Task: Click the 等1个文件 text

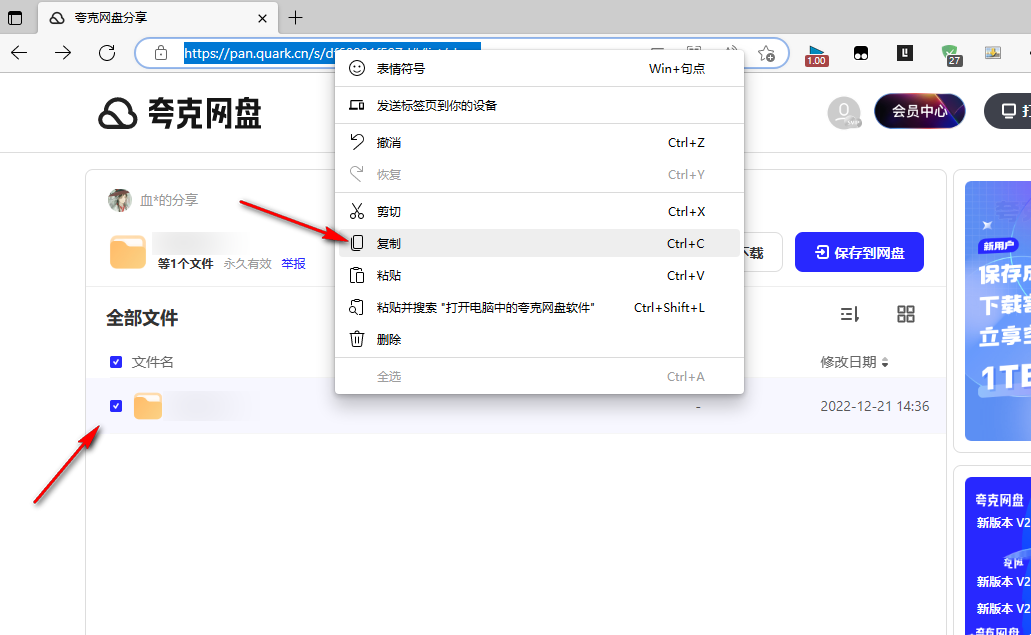Action: pos(185,264)
